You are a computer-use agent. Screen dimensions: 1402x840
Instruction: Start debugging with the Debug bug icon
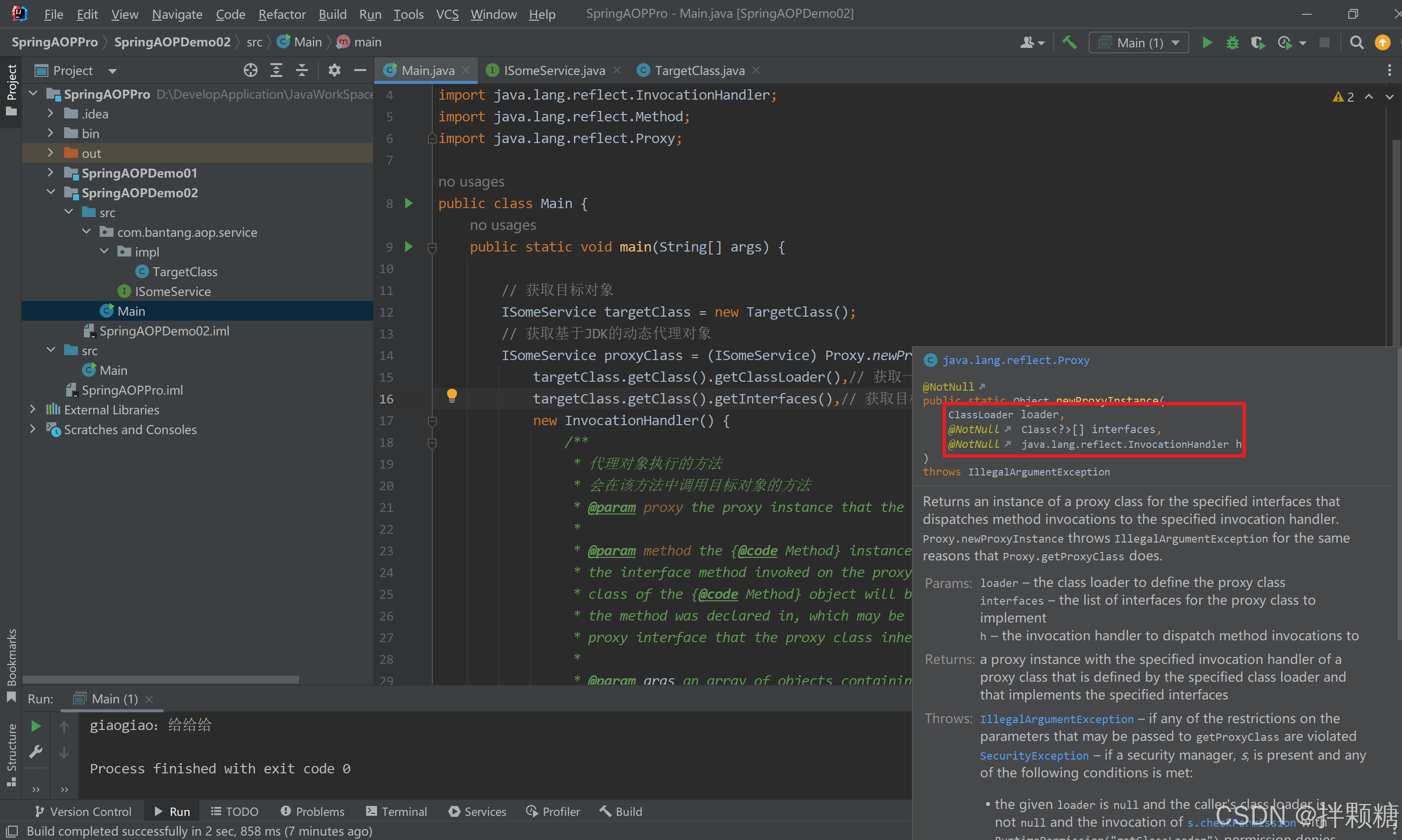tap(1232, 42)
